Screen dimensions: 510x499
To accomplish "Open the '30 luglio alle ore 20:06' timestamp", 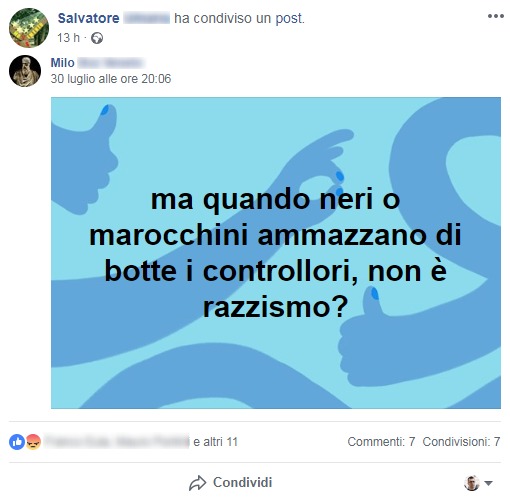I will click(111, 79).
